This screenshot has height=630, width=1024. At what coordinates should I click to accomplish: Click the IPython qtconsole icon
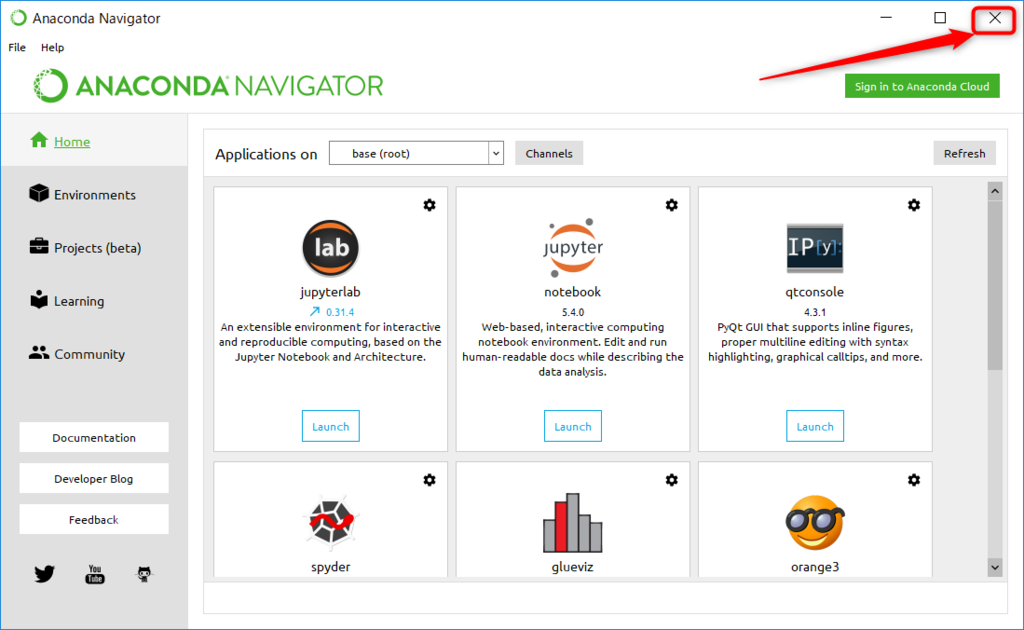tap(815, 248)
